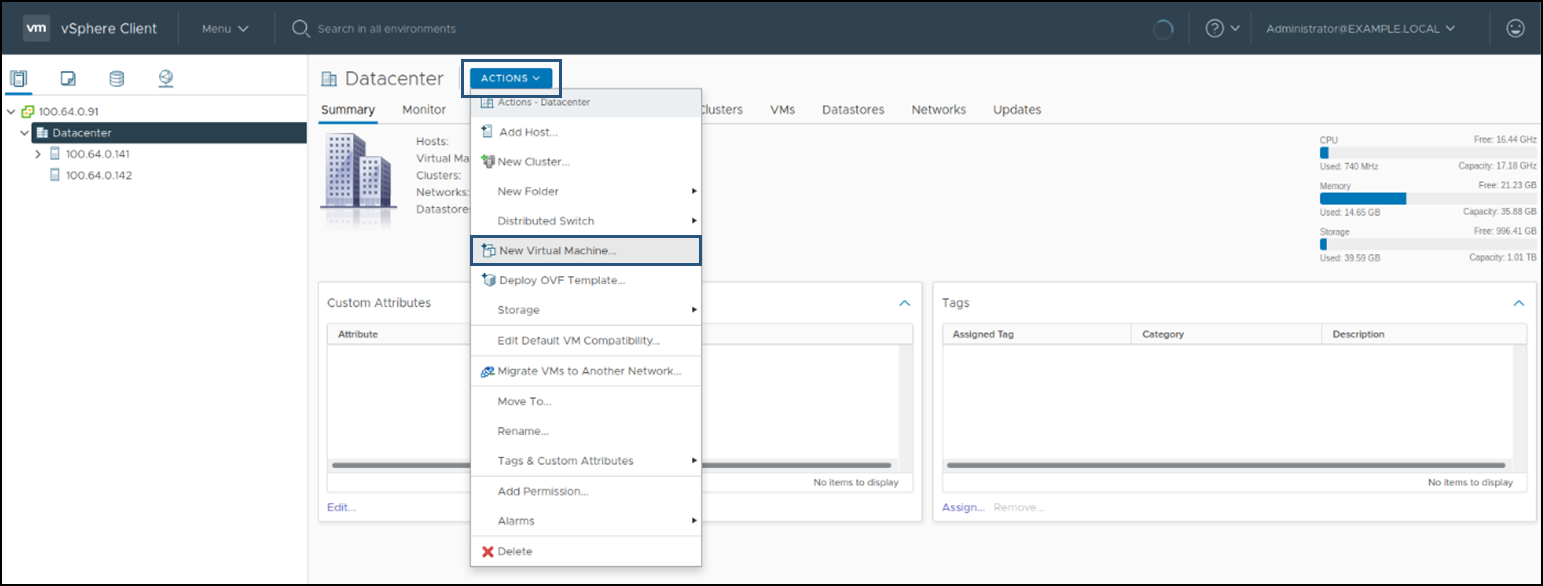1543x586 pixels.
Task: Open Storage inventory view icon
Action: tap(117, 79)
